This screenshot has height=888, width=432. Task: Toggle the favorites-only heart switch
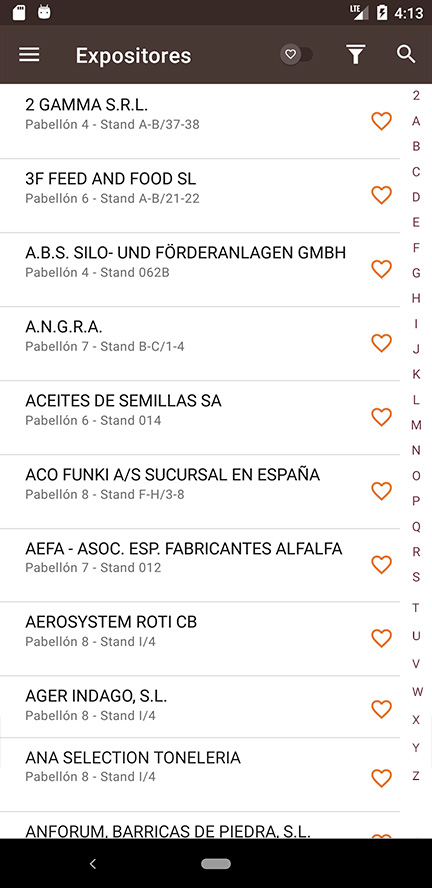296,54
